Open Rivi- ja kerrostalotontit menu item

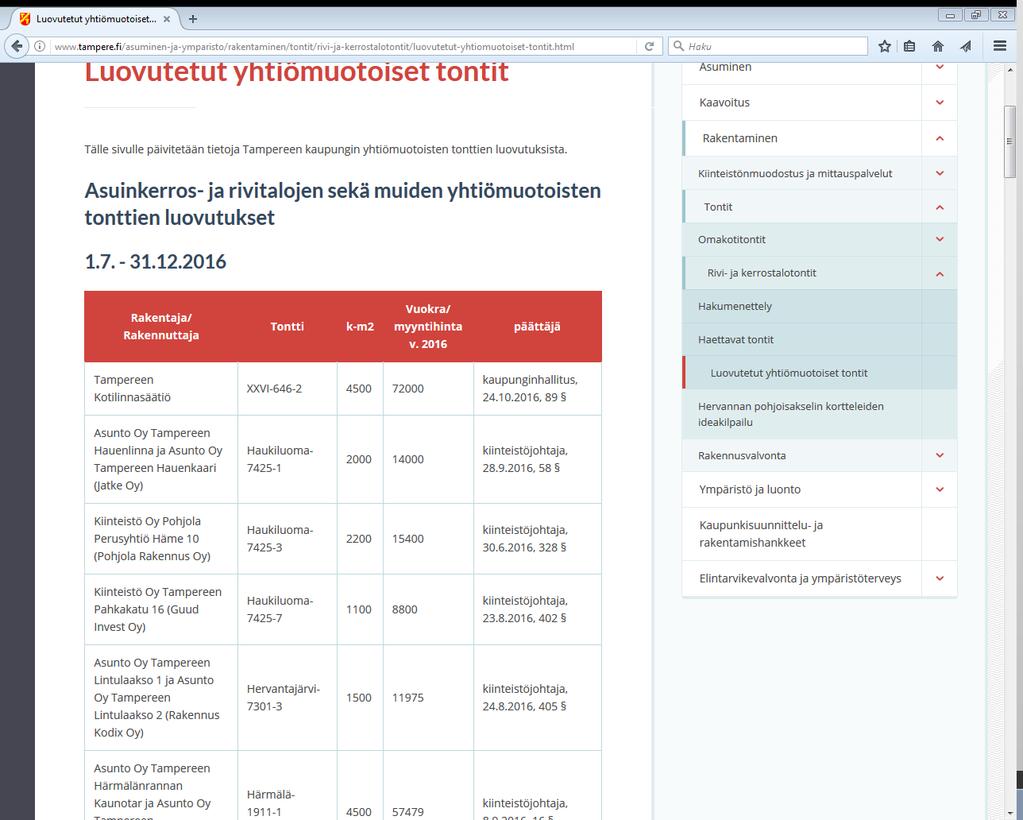(x=761, y=273)
